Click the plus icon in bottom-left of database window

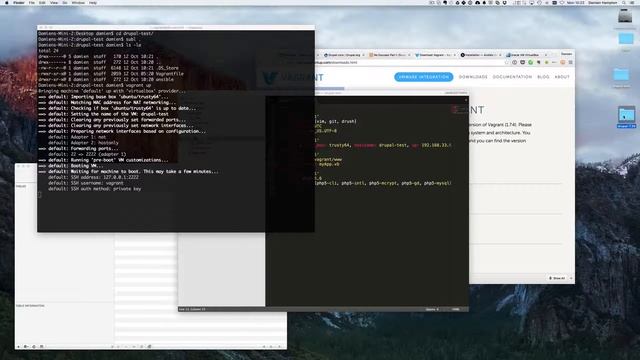18,346
